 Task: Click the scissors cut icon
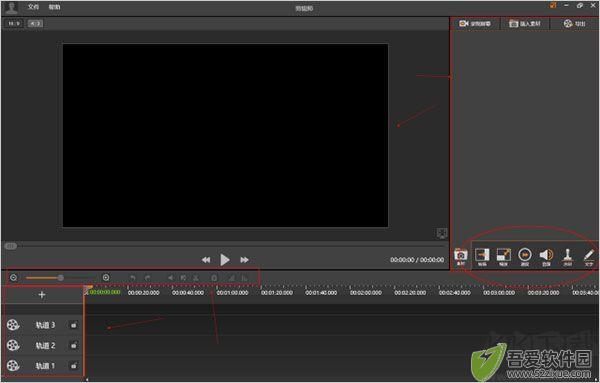point(196,278)
